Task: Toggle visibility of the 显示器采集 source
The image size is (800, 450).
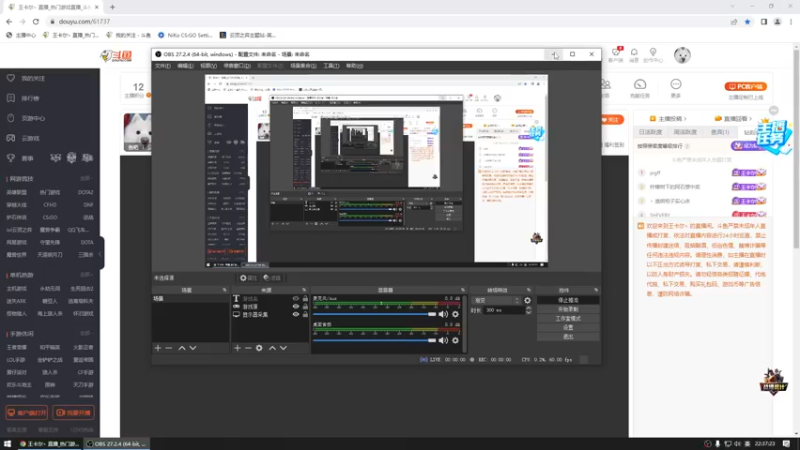Action: (x=295, y=315)
